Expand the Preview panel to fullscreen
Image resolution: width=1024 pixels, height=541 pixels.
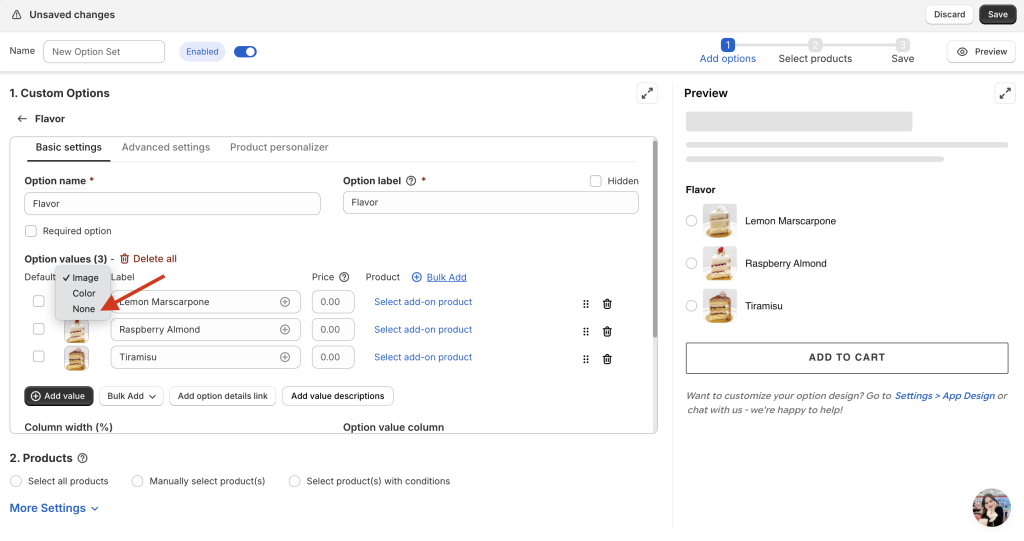1005,93
